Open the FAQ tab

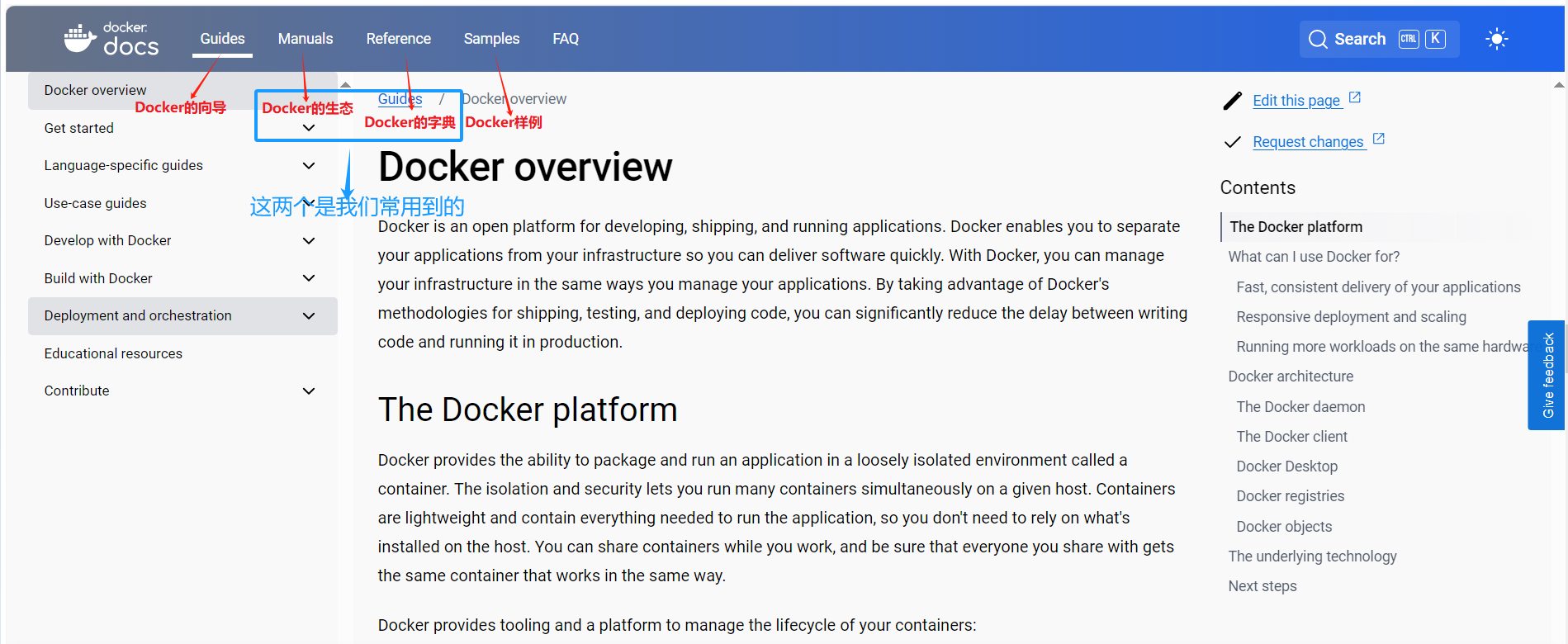[566, 39]
